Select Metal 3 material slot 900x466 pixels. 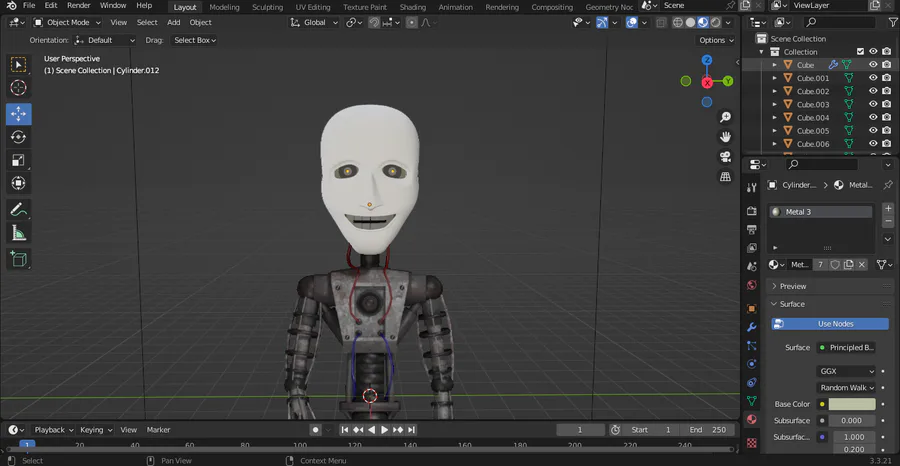click(x=820, y=212)
